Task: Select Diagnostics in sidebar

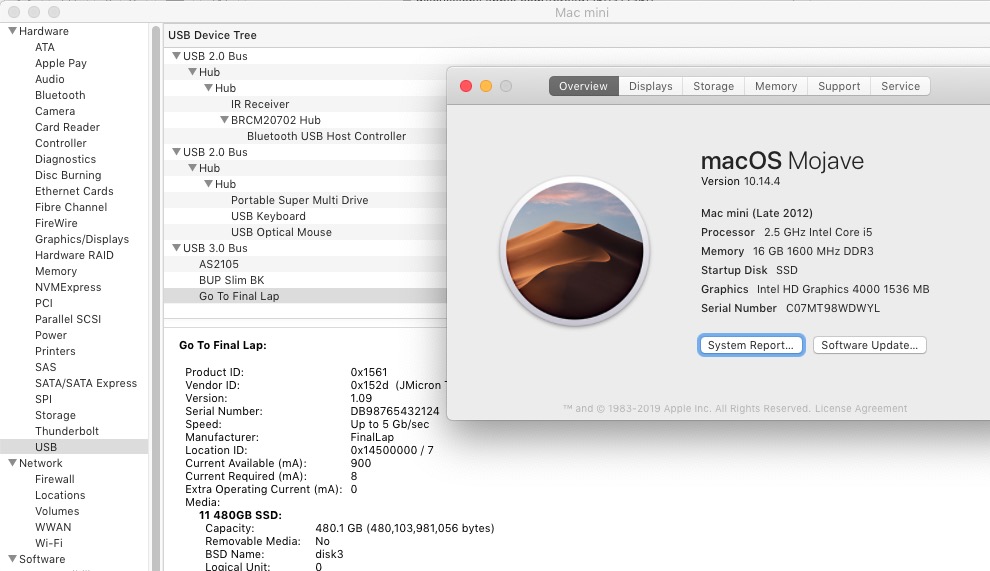Action: [x=66, y=159]
